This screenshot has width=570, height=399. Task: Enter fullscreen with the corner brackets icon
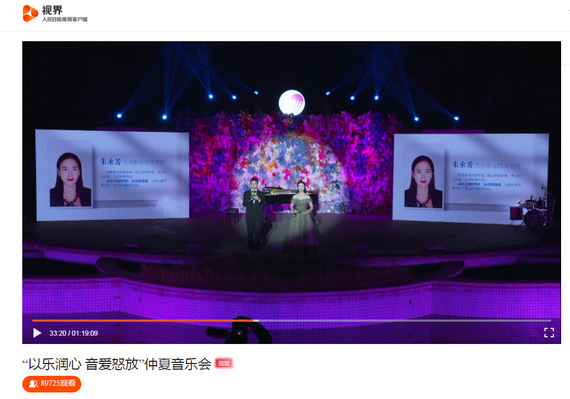[549, 332]
